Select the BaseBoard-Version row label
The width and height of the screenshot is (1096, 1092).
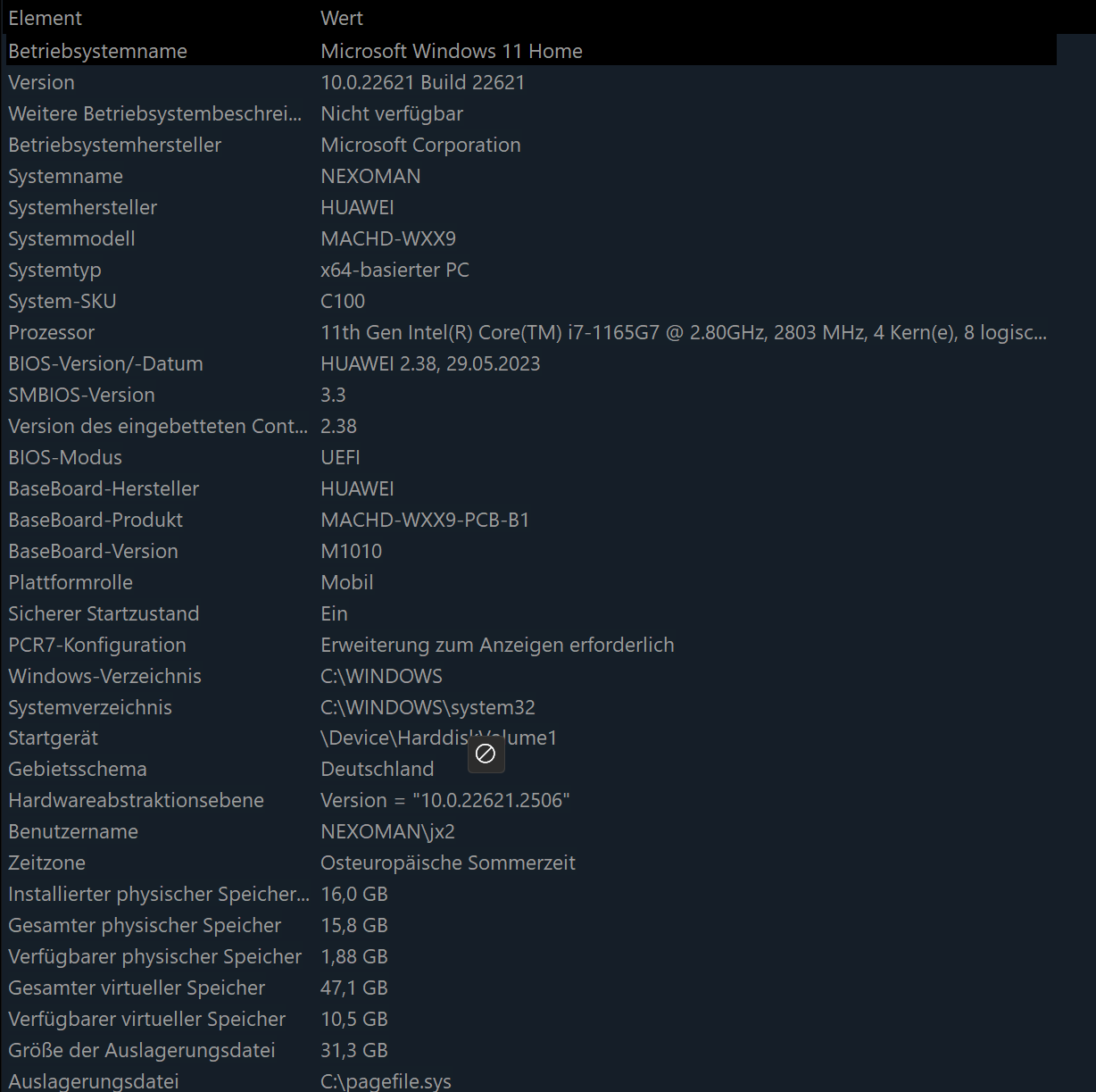(94, 551)
